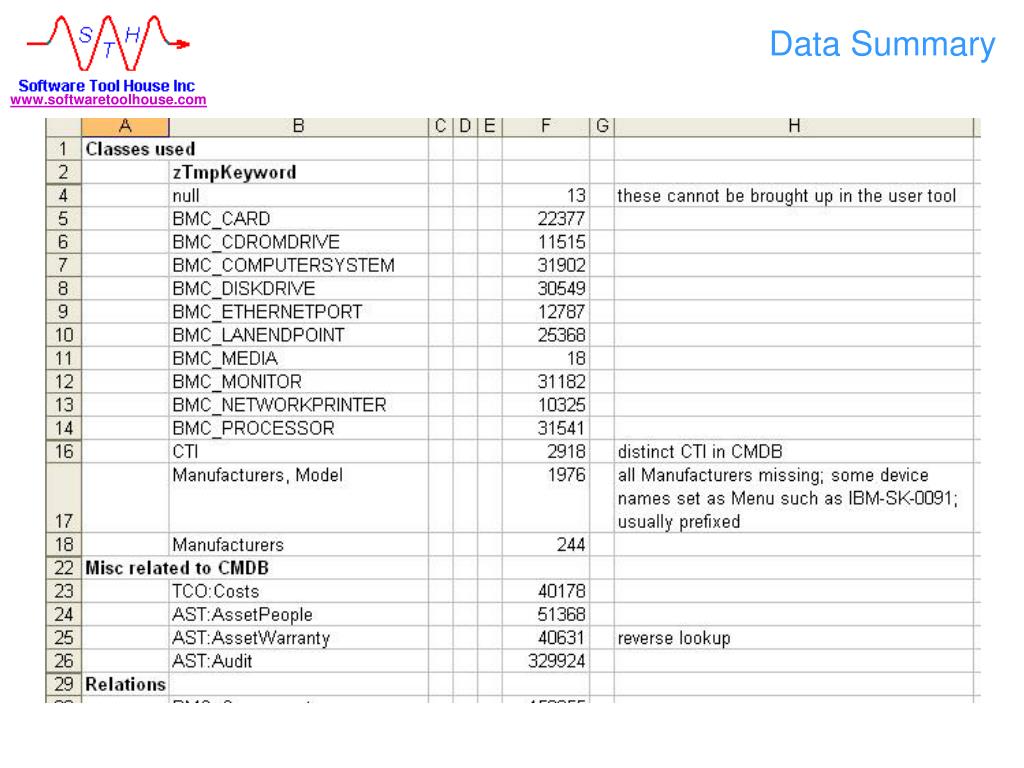Image resolution: width=1024 pixels, height=768 pixels.
Task: Select column A header
Action: (x=125, y=125)
